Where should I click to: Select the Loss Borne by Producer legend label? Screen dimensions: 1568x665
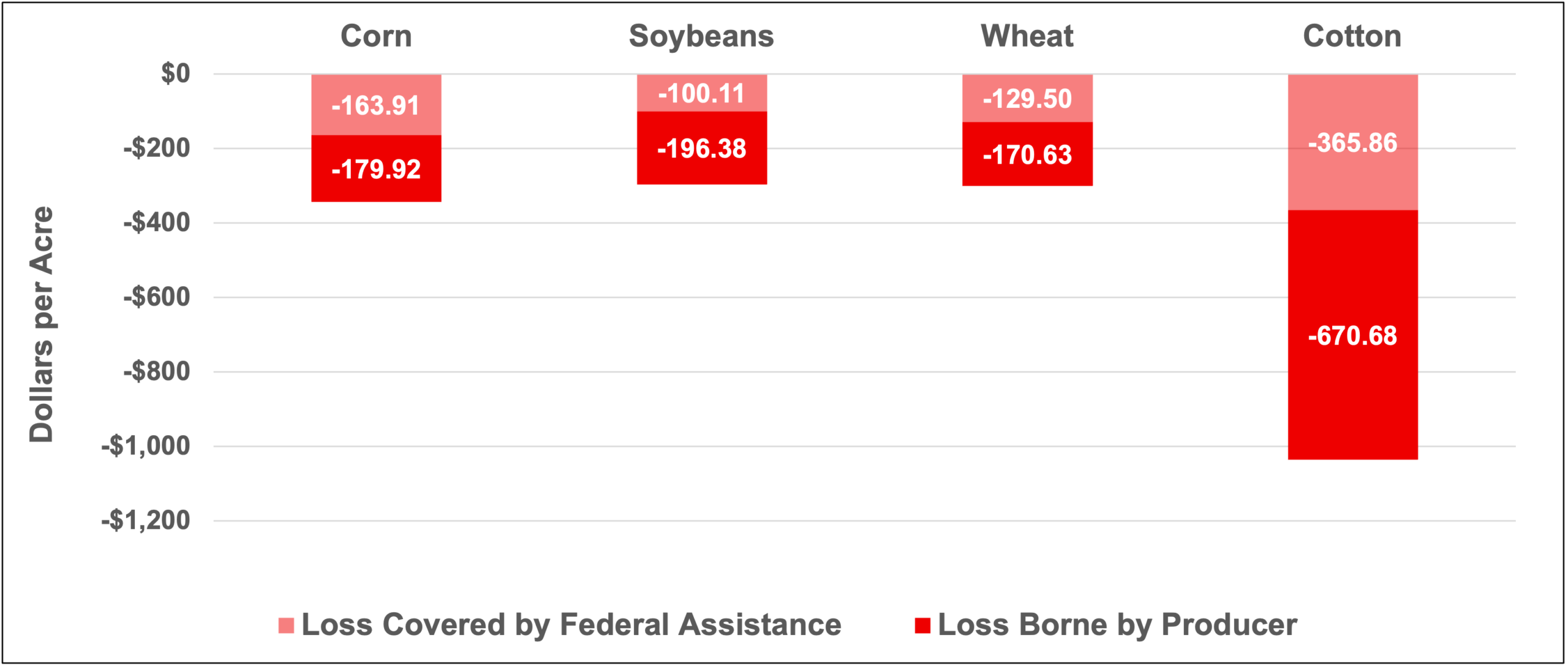point(1117,625)
